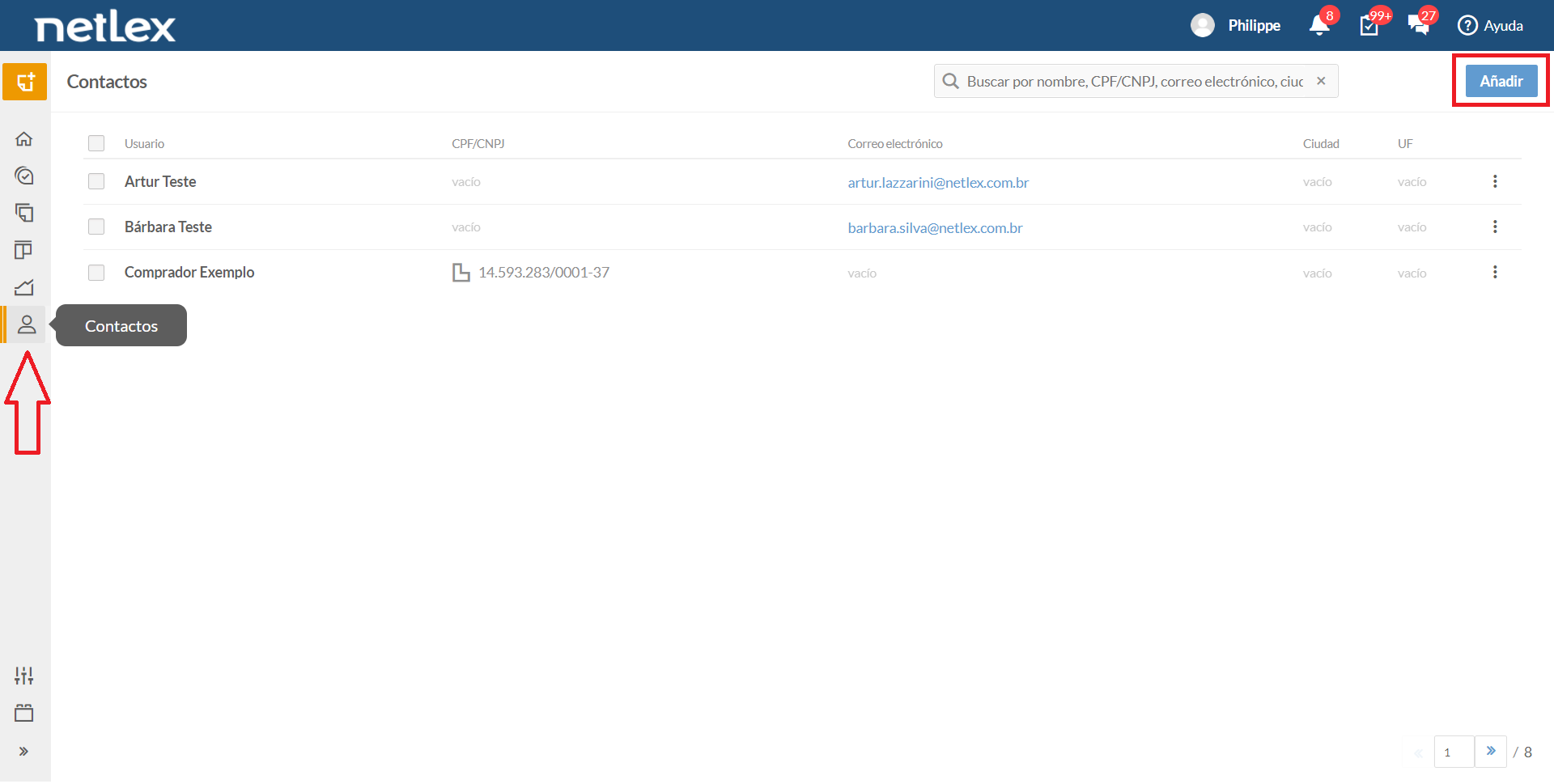Open the chat messages icon with 27 badge
Viewport: 1554px width, 784px height.
pyautogui.click(x=1419, y=25)
